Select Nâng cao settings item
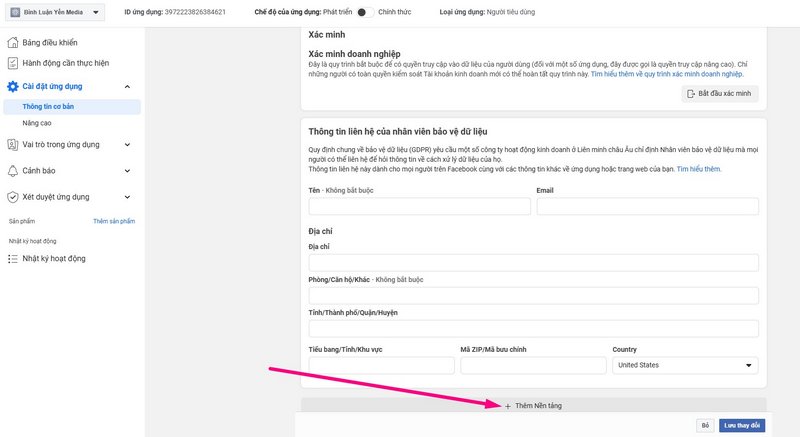 (37, 123)
